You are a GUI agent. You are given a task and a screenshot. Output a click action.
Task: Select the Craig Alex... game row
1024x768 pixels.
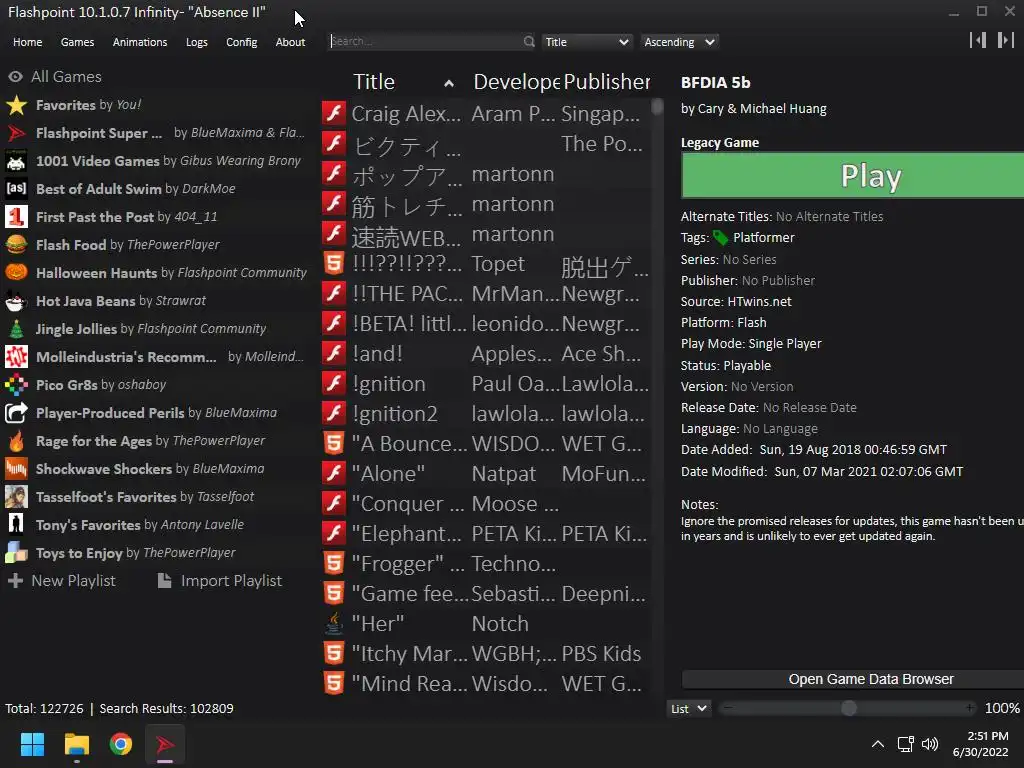click(x=485, y=114)
